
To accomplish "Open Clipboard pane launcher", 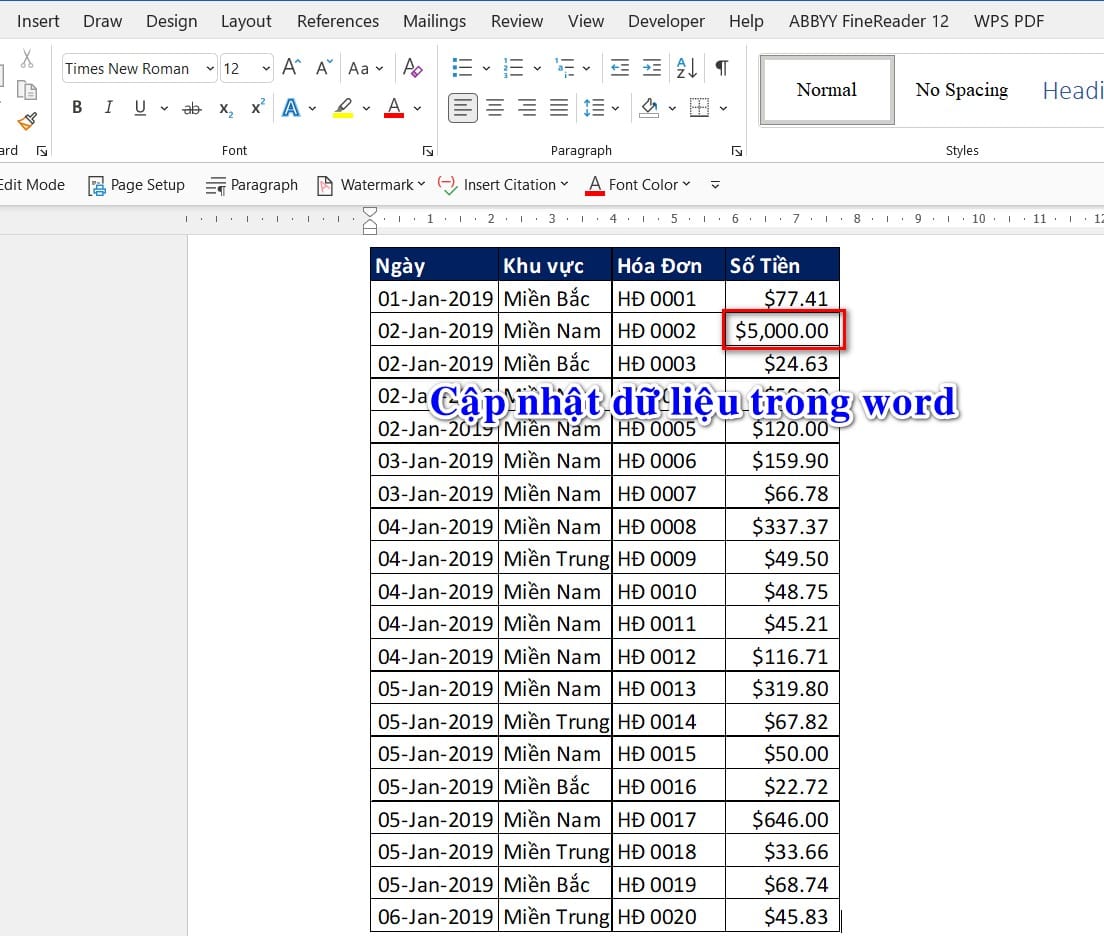I will pos(42,151).
